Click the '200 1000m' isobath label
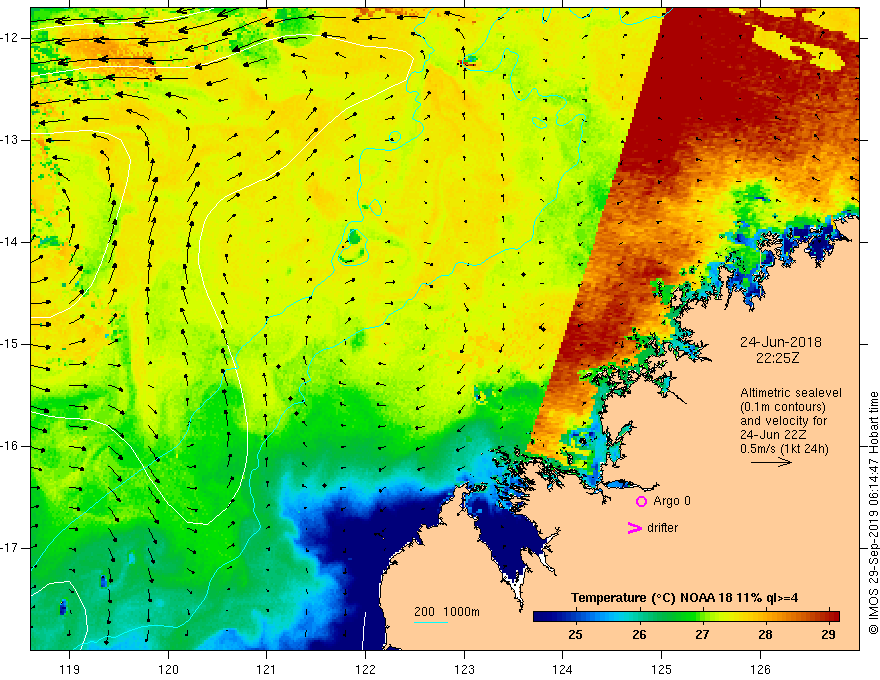Image resolution: width=880 pixels, height=680 pixels. click(447, 612)
